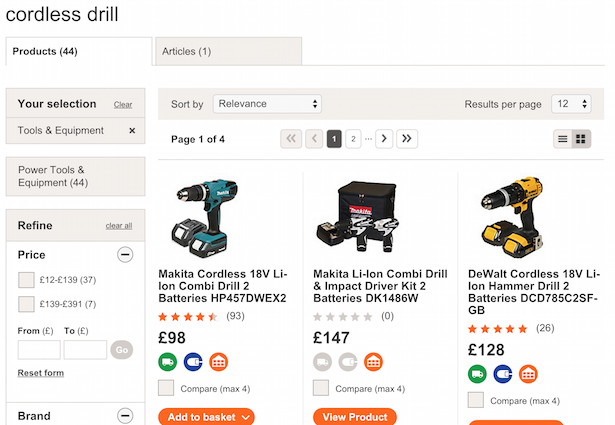
Task: Open the Sort by Relevance dropdown
Action: (267, 104)
